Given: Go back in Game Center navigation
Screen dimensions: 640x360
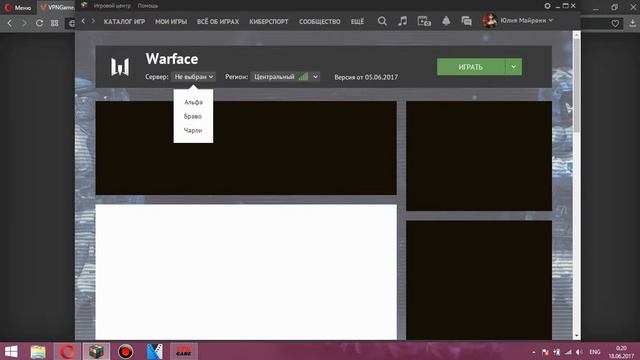Looking at the screenshot, I should click(x=83, y=21).
